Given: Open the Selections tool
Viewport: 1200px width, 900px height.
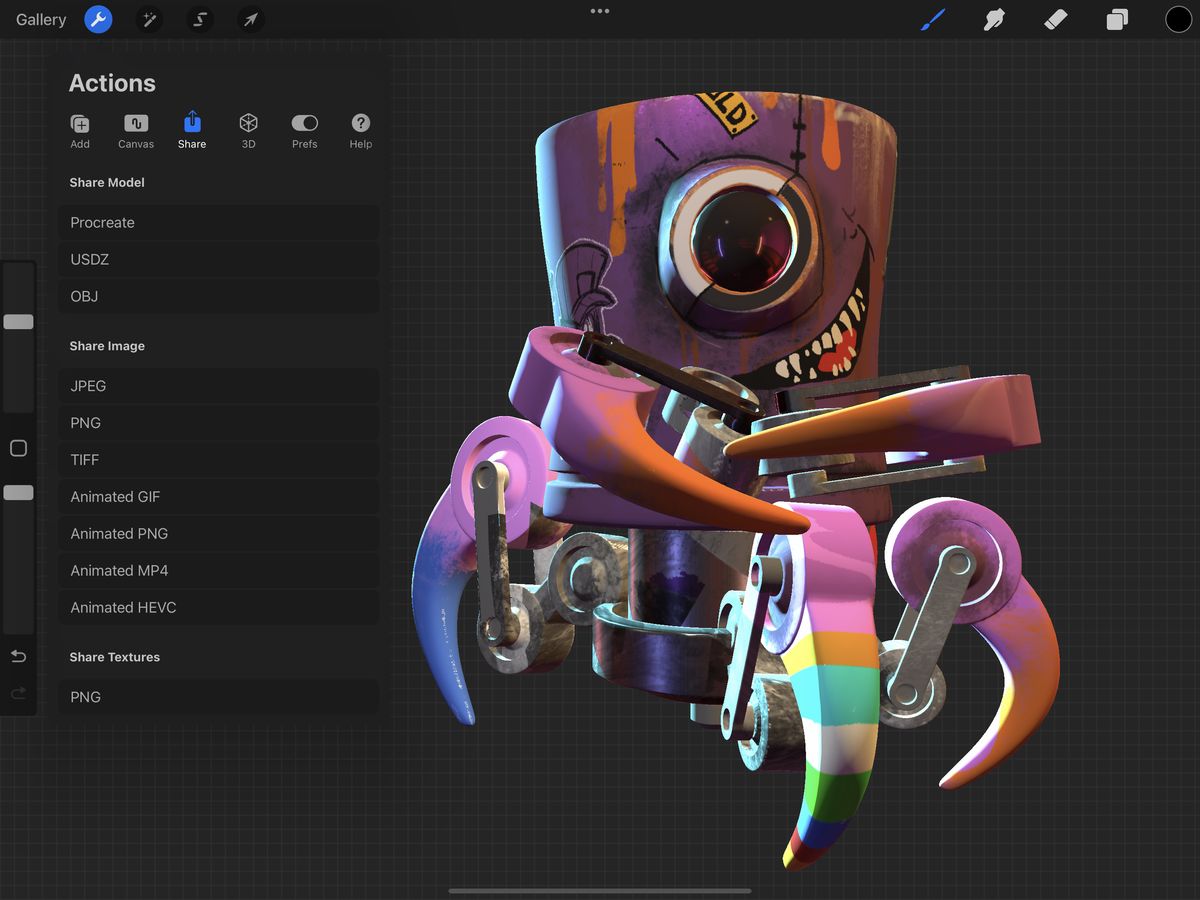Looking at the screenshot, I should [x=199, y=19].
